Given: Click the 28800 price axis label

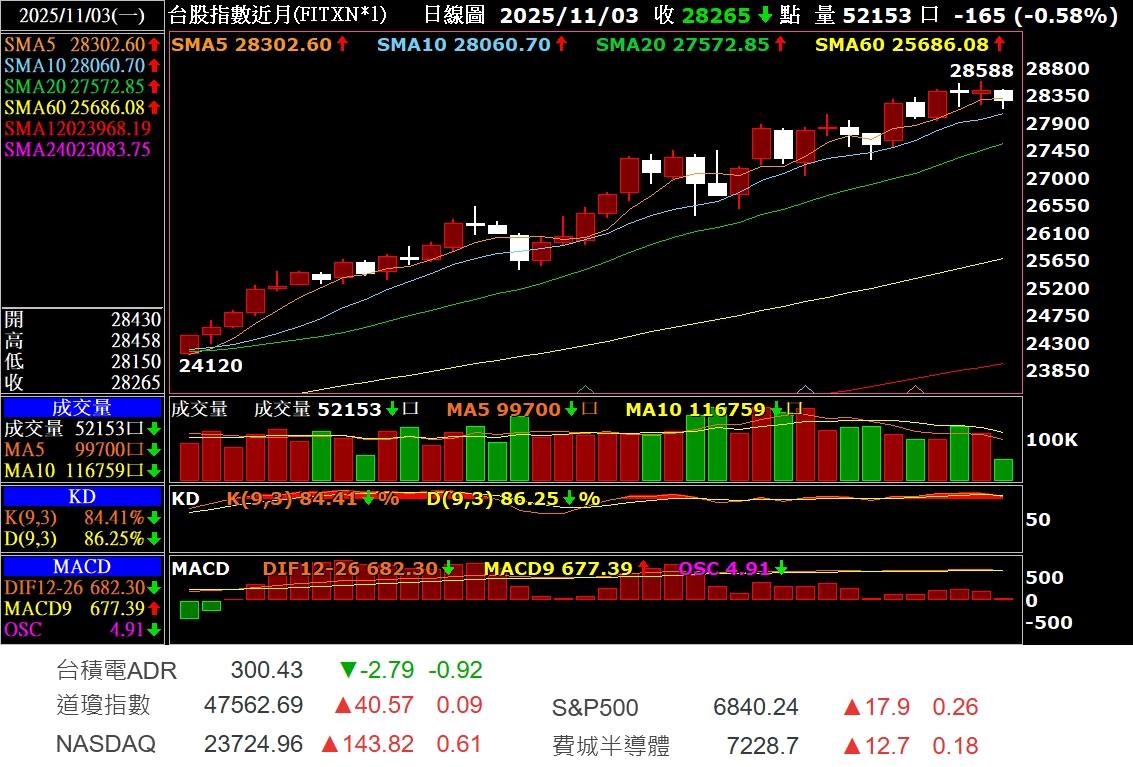Looking at the screenshot, I should [x=1057, y=69].
